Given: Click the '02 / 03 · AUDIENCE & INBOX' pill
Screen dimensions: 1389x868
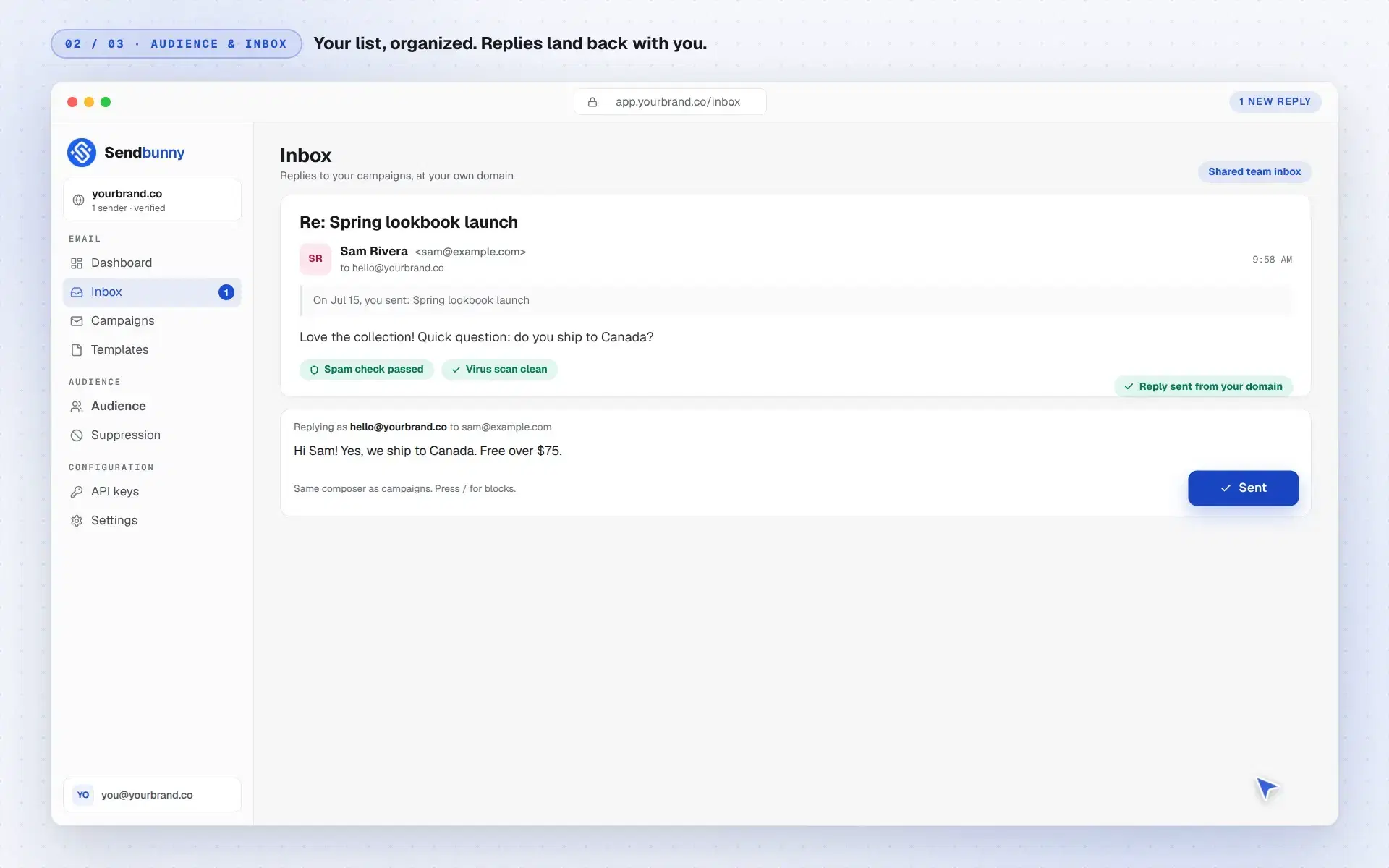Looking at the screenshot, I should pos(176,44).
